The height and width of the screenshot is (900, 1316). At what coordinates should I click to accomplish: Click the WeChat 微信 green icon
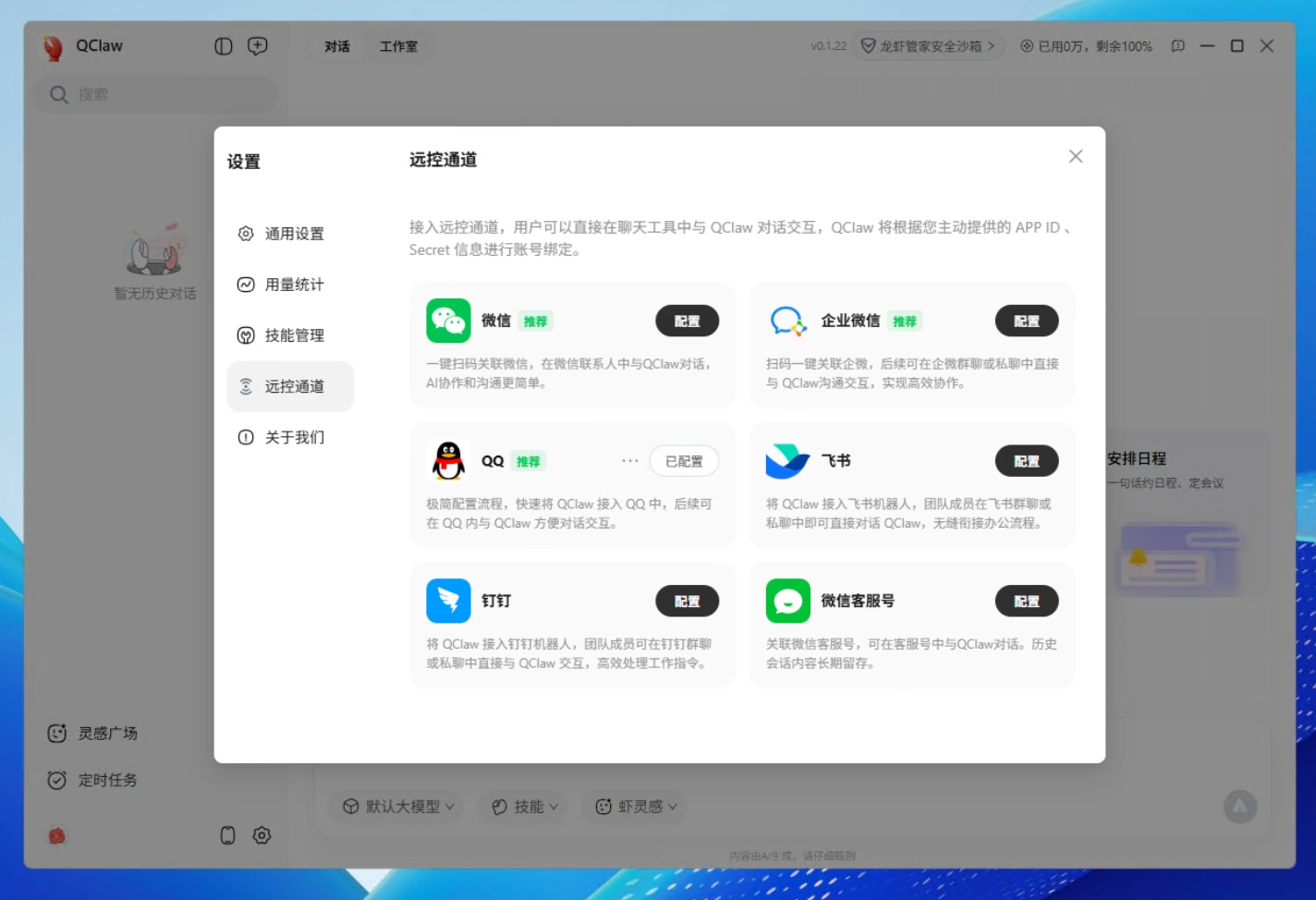[448, 321]
